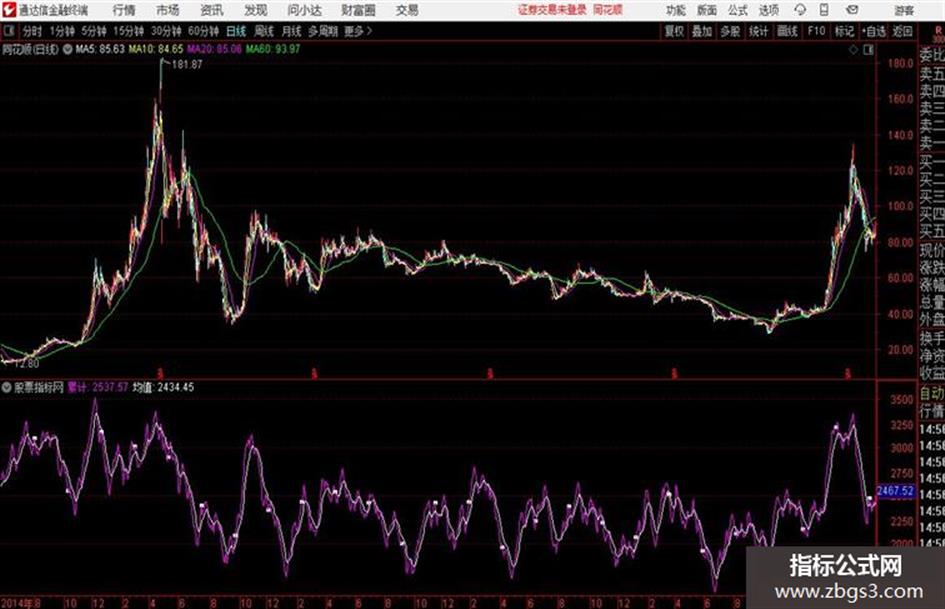Switch to 60分钟 period
This screenshot has height=609, width=945.
[x=204, y=31]
